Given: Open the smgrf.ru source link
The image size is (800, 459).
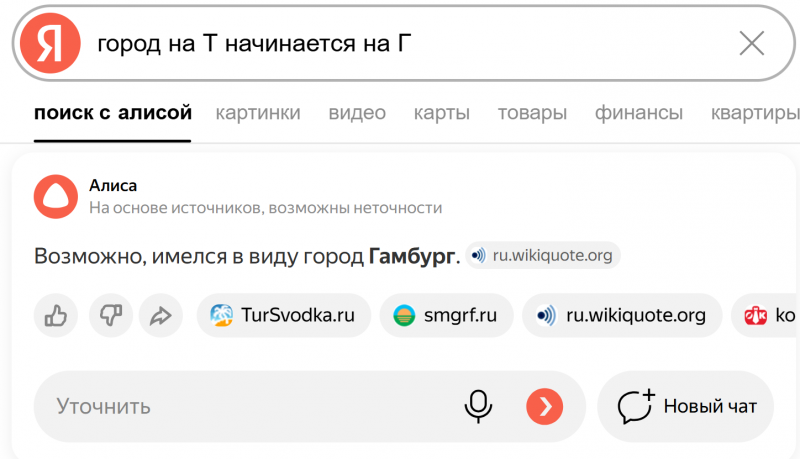Looking at the screenshot, I should [446, 316].
